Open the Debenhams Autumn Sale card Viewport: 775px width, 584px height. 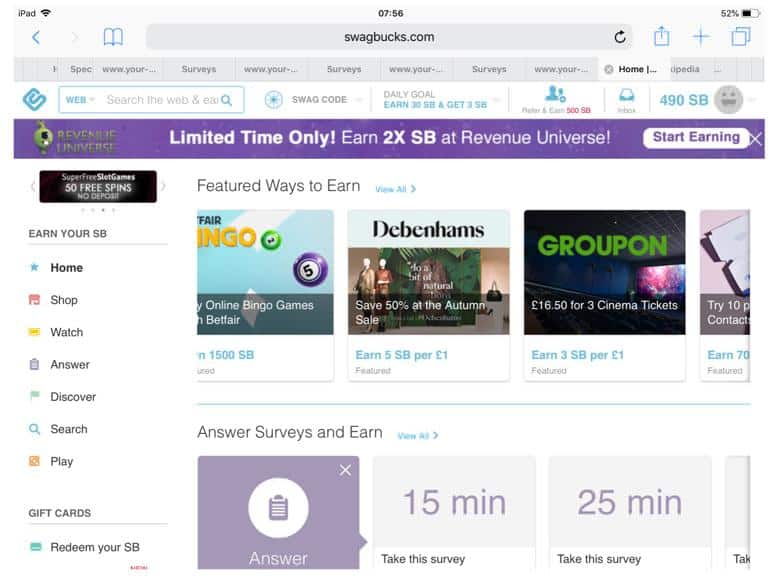coord(429,295)
